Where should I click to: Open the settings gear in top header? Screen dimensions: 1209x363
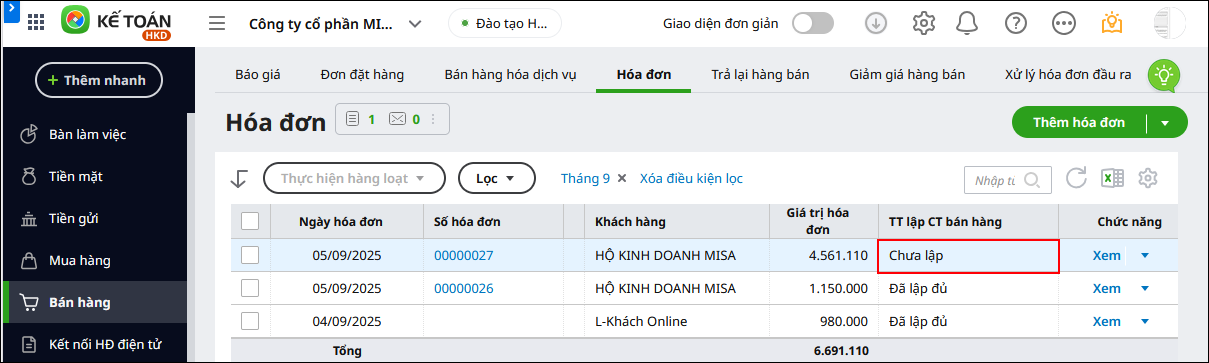(924, 23)
